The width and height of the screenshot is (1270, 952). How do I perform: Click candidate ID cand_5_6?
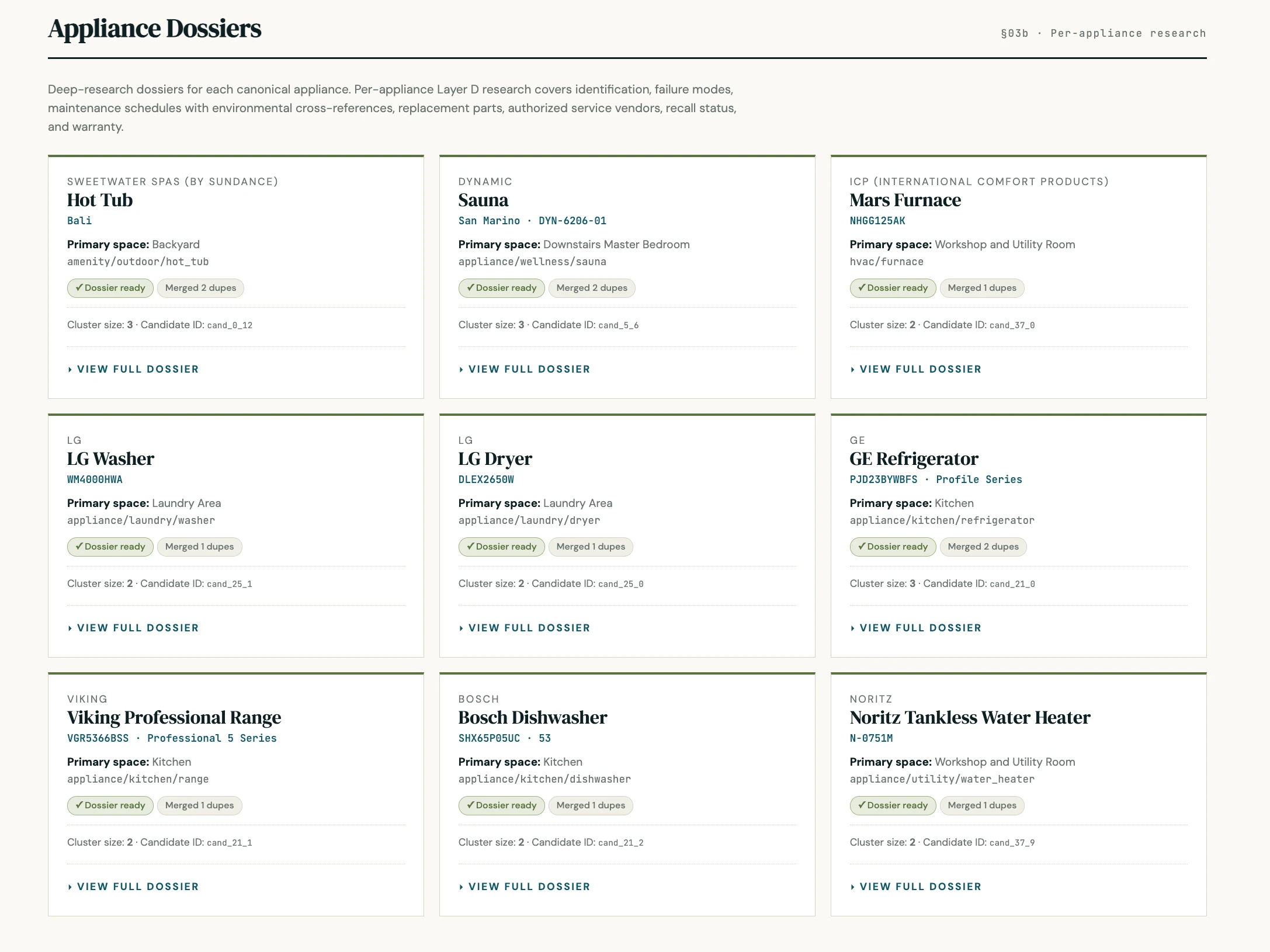click(619, 325)
